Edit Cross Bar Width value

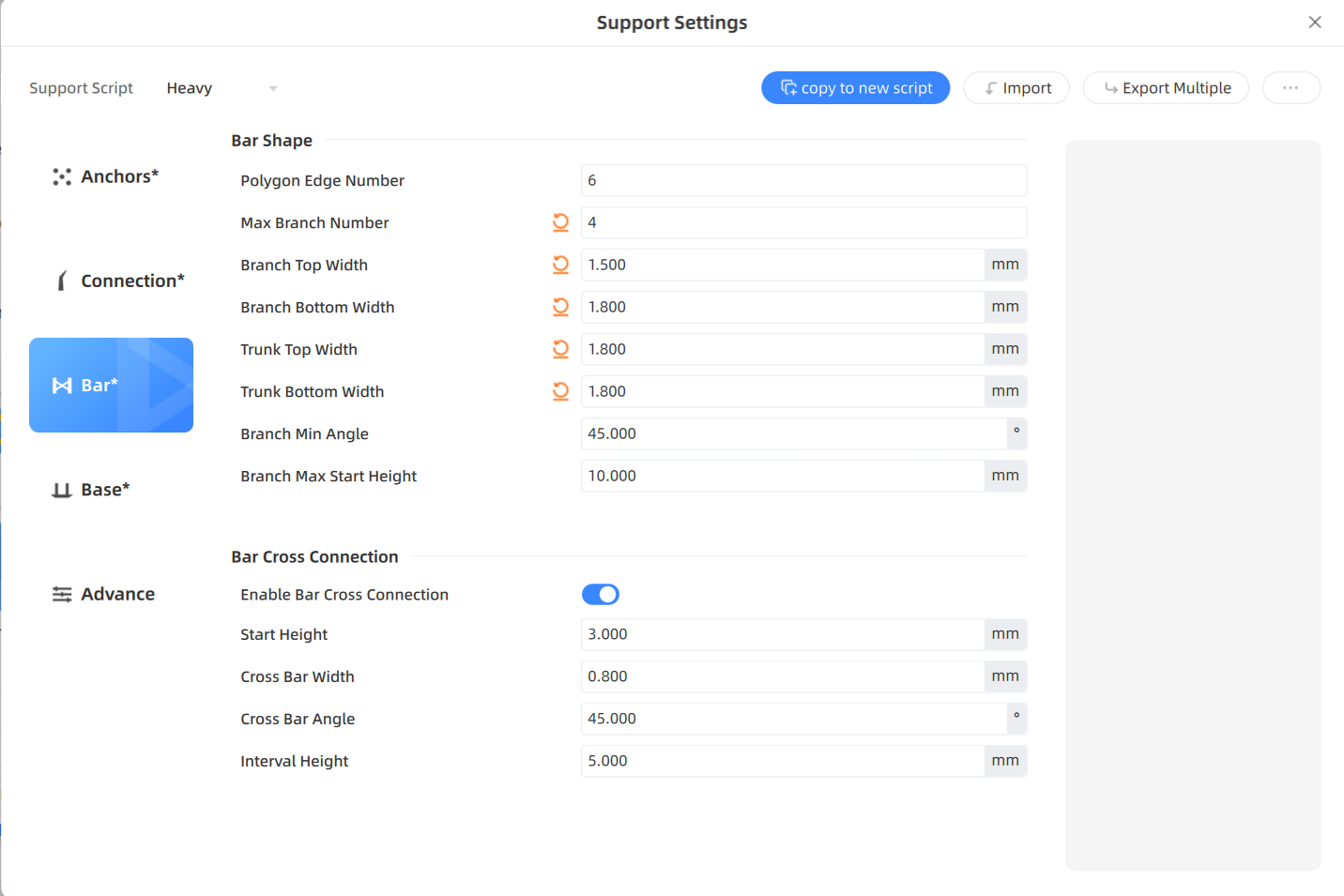point(783,676)
